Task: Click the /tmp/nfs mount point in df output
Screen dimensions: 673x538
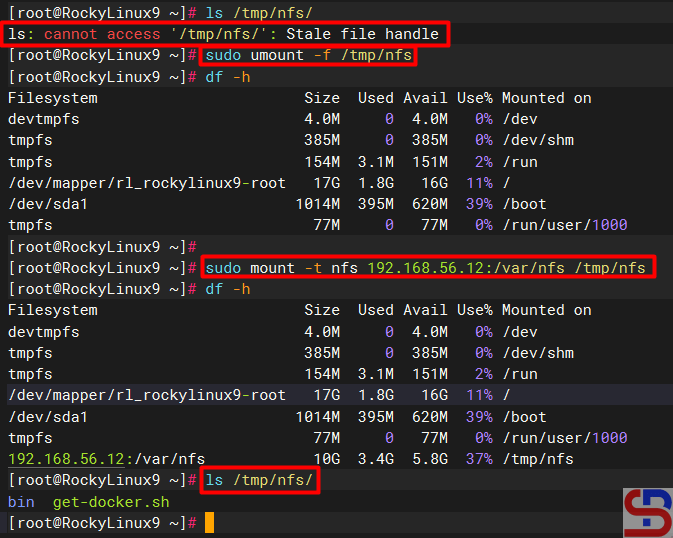Action: point(538,459)
